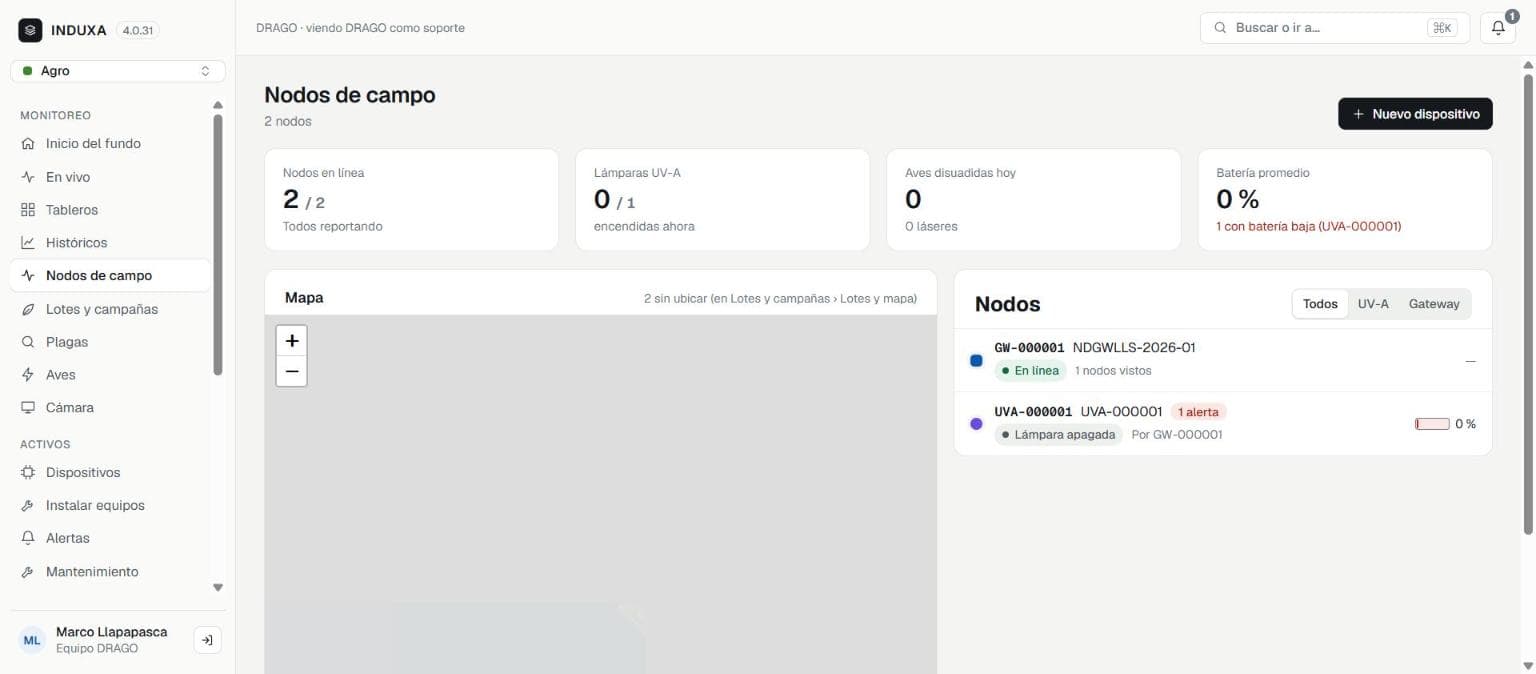Open the GW-000001 gateway node row

[x=1223, y=360]
